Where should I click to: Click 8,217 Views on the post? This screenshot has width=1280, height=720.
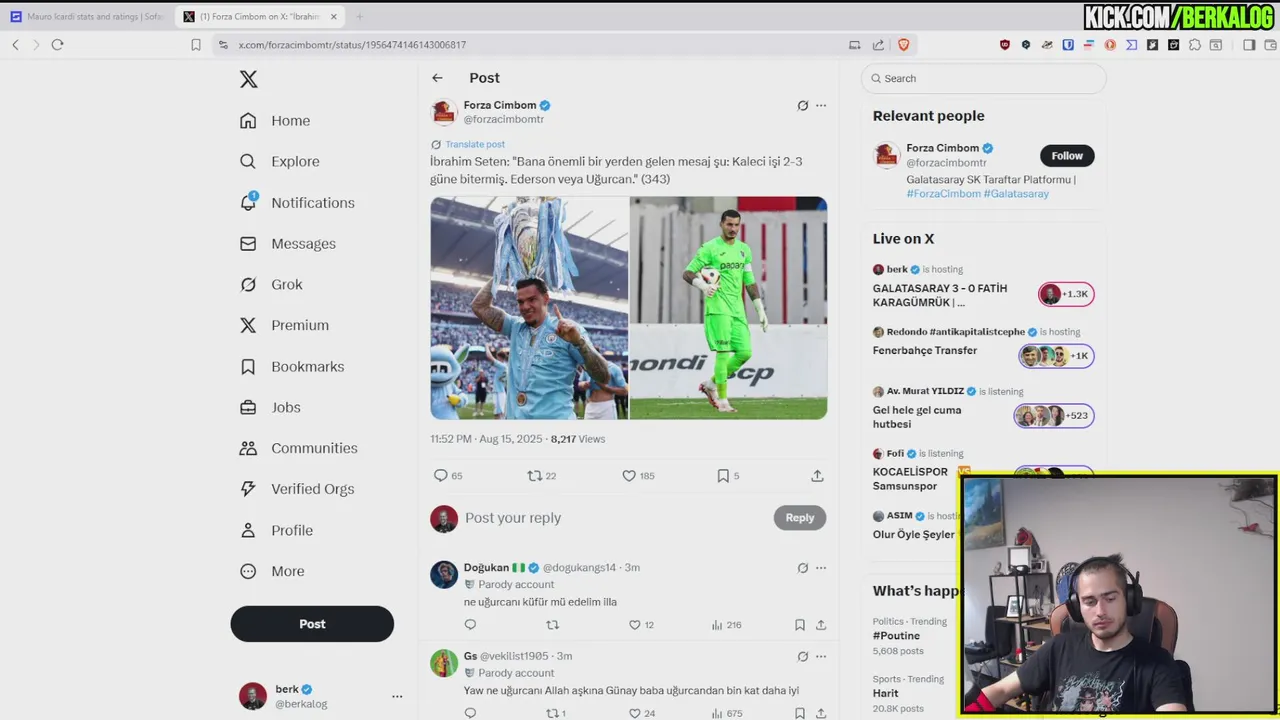pos(578,439)
